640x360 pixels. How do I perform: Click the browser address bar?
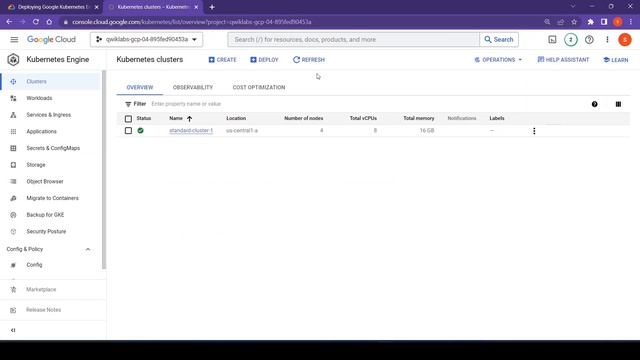tap(302, 22)
